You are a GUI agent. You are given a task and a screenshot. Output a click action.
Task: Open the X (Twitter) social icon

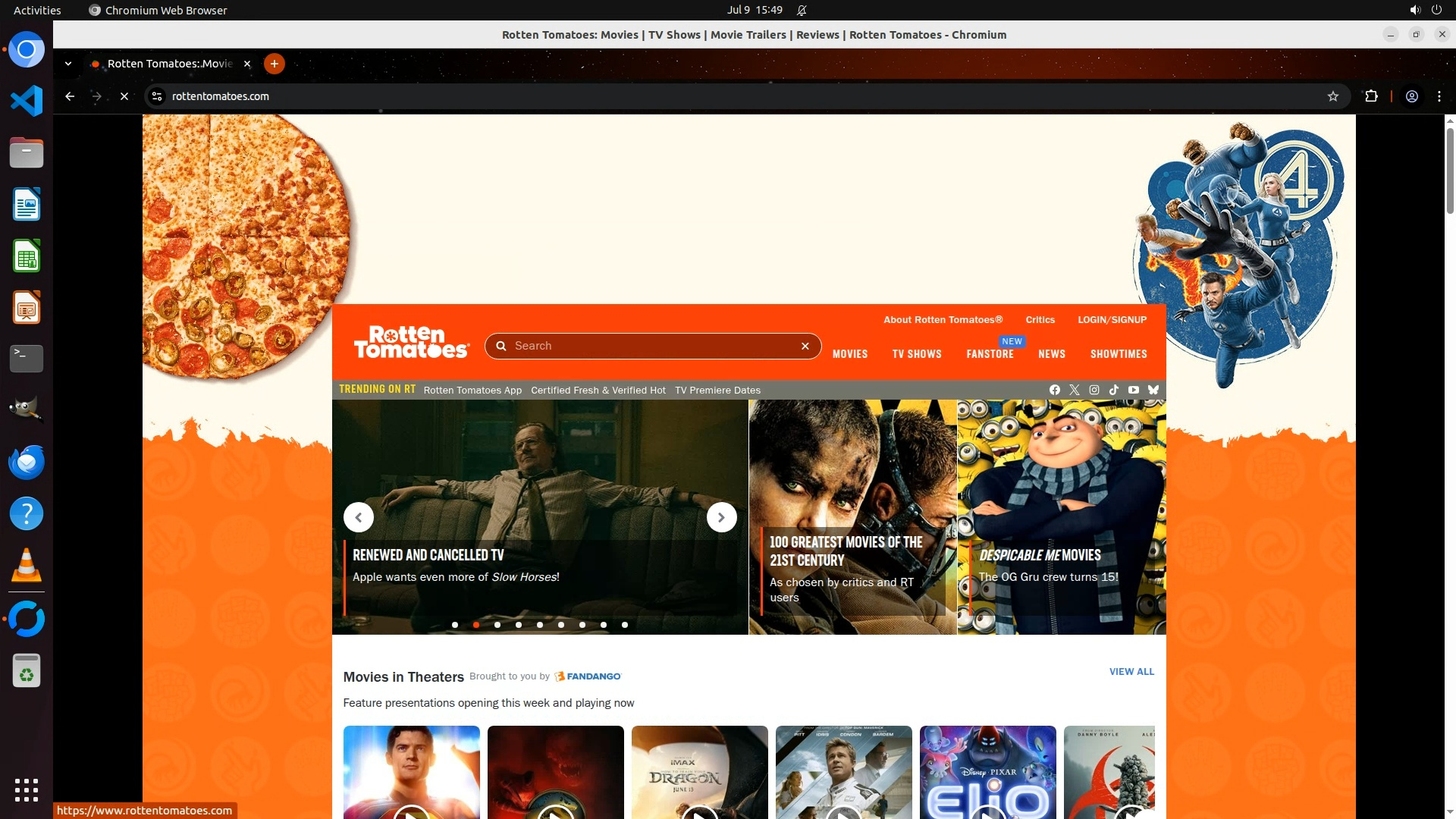1074,390
